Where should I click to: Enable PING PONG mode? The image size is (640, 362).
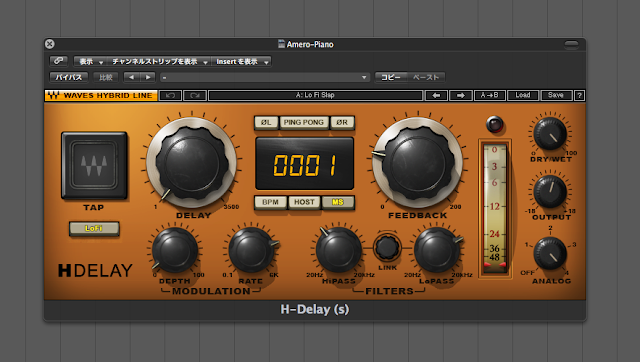pyautogui.click(x=304, y=122)
